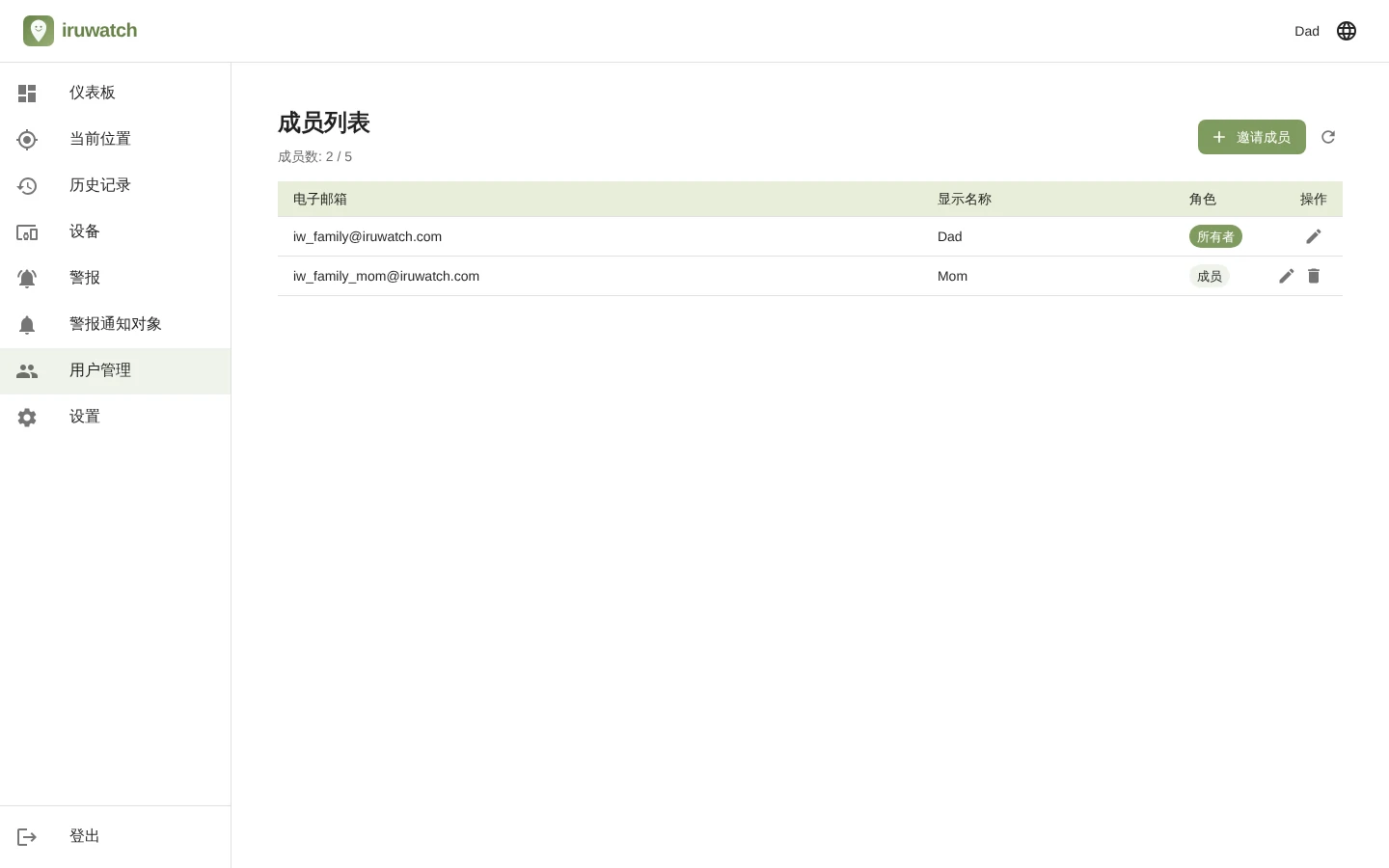Click the settings gear icon
This screenshot has width=1389, height=868.
point(27,418)
